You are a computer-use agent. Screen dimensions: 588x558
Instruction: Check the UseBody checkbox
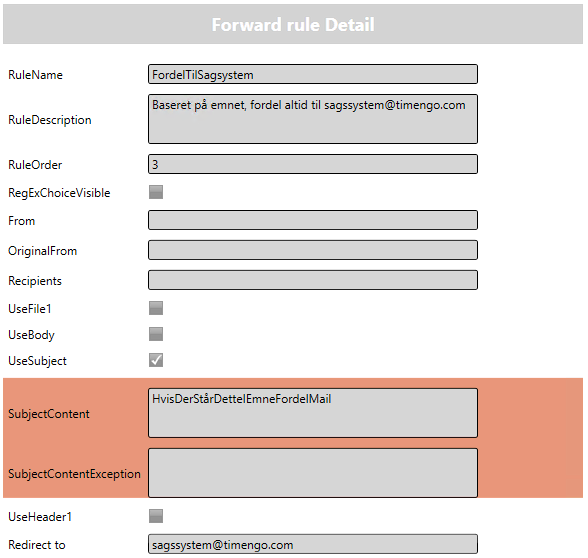[x=156, y=334]
